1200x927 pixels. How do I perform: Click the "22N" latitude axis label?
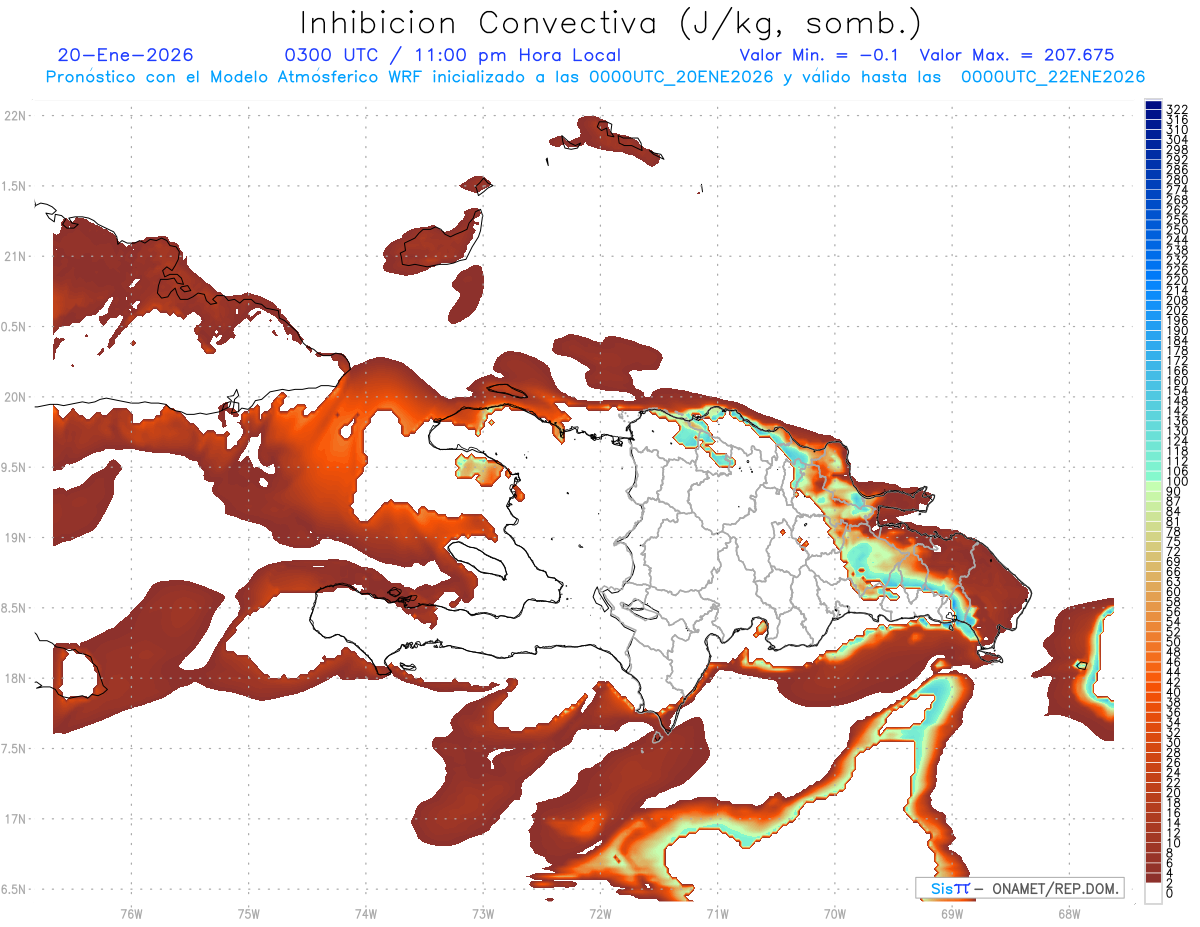pyautogui.click(x=15, y=116)
